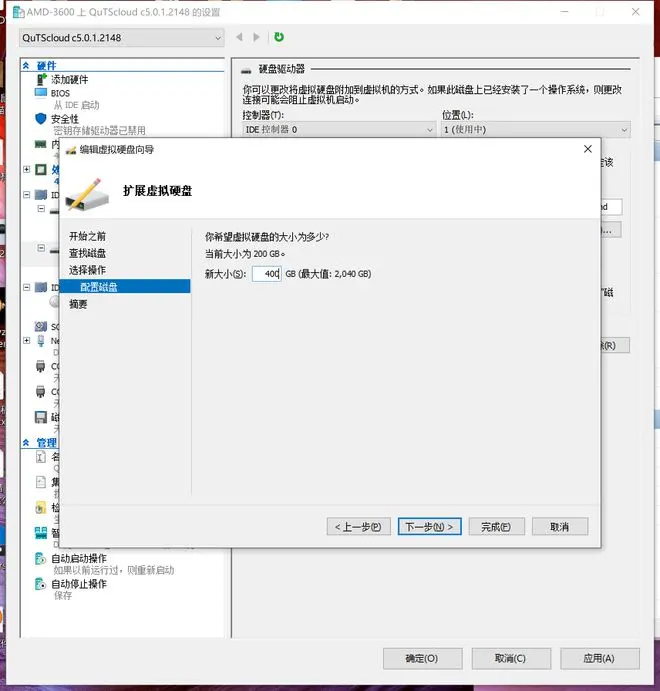Collapse the 硬件 section chevron
The height and width of the screenshot is (691, 660).
pos(26,66)
